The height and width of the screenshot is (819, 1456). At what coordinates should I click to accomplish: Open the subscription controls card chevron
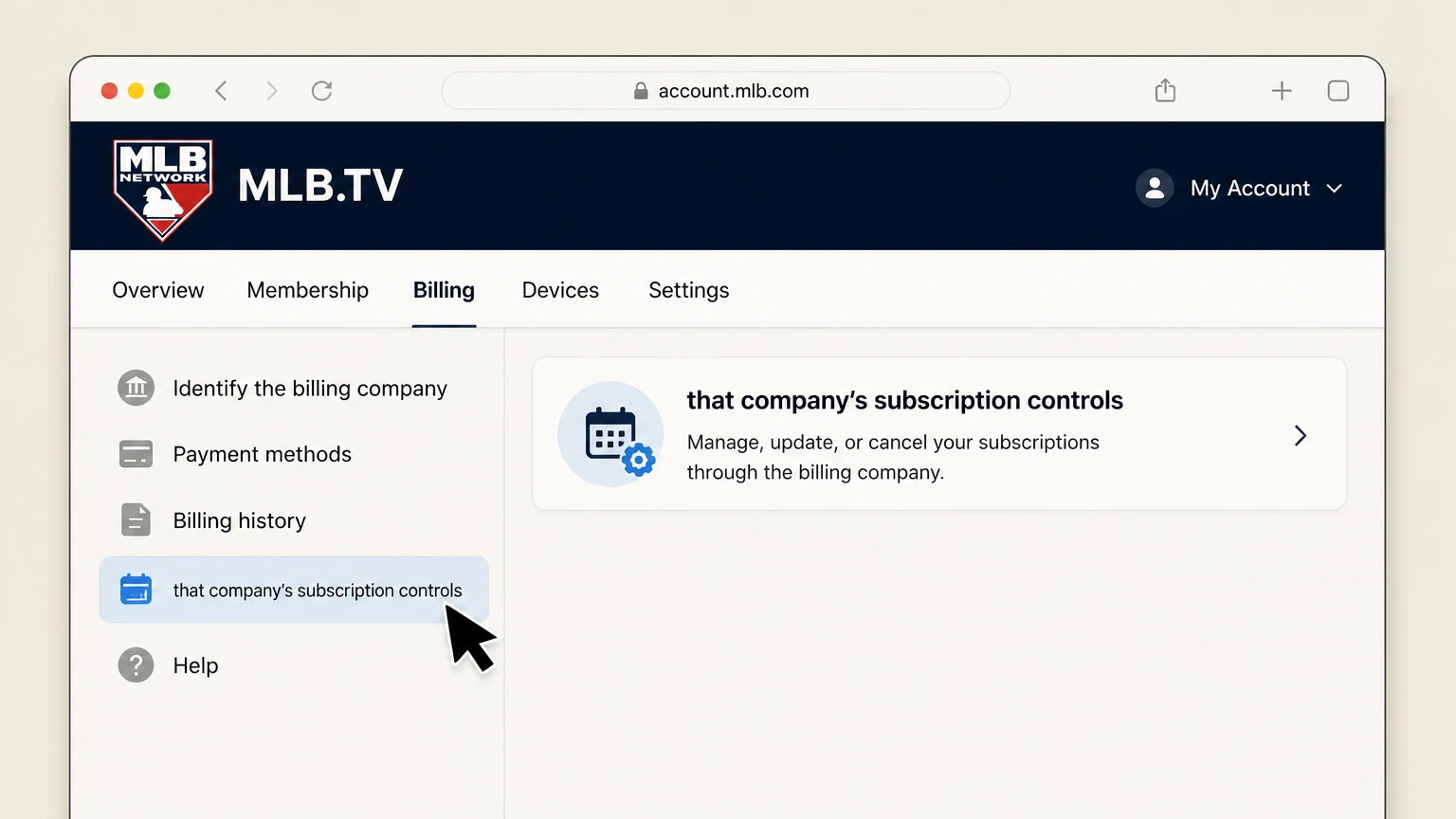click(1301, 435)
